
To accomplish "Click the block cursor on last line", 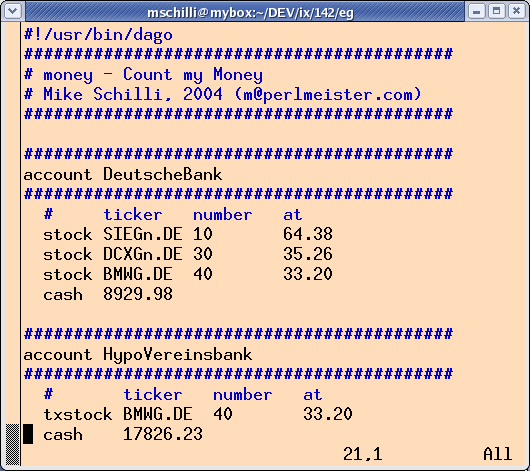I will [28, 434].
